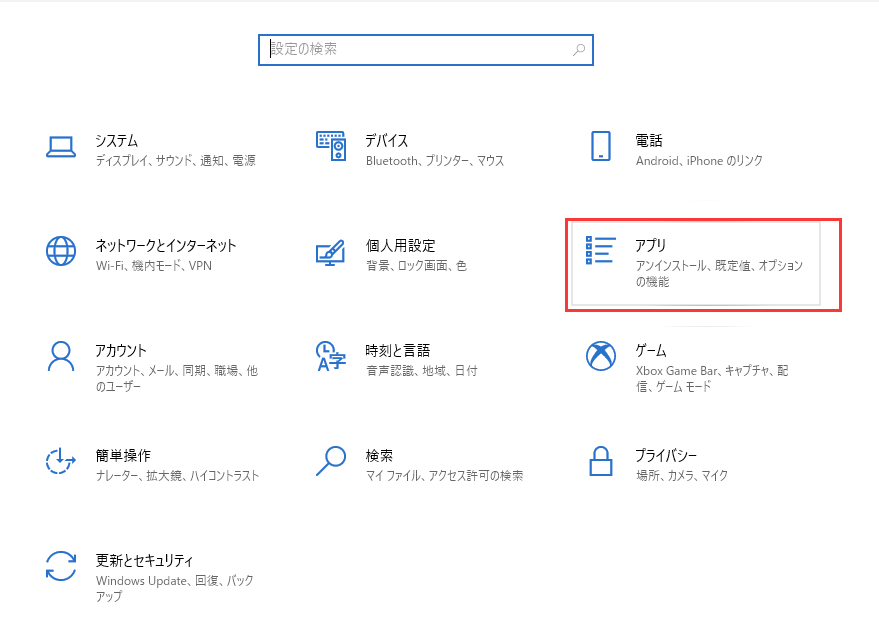
Task: Click the 時刻と言語 clock icon
Action: (x=331, y=356)
